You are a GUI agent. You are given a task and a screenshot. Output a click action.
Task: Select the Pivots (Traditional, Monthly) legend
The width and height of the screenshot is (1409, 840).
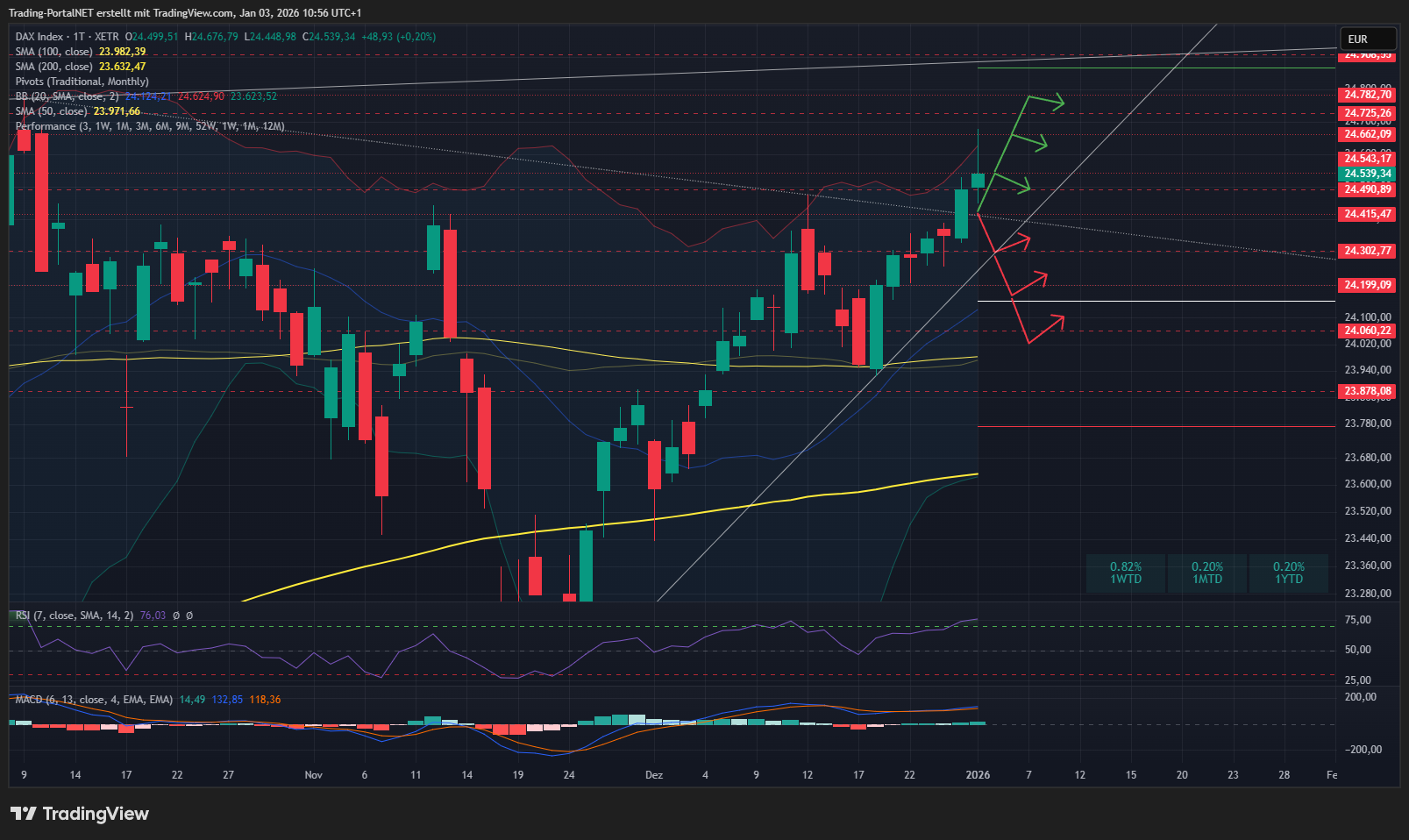82,82
